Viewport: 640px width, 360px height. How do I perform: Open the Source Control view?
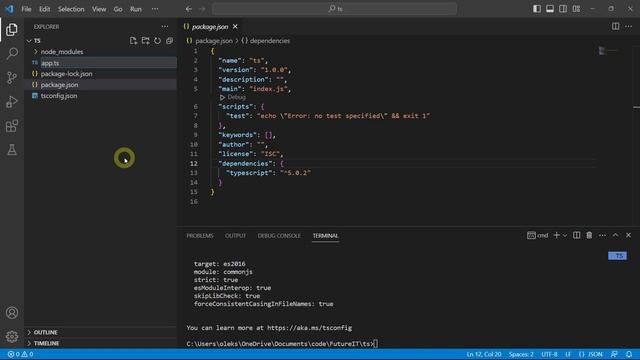tap(12, 78)
